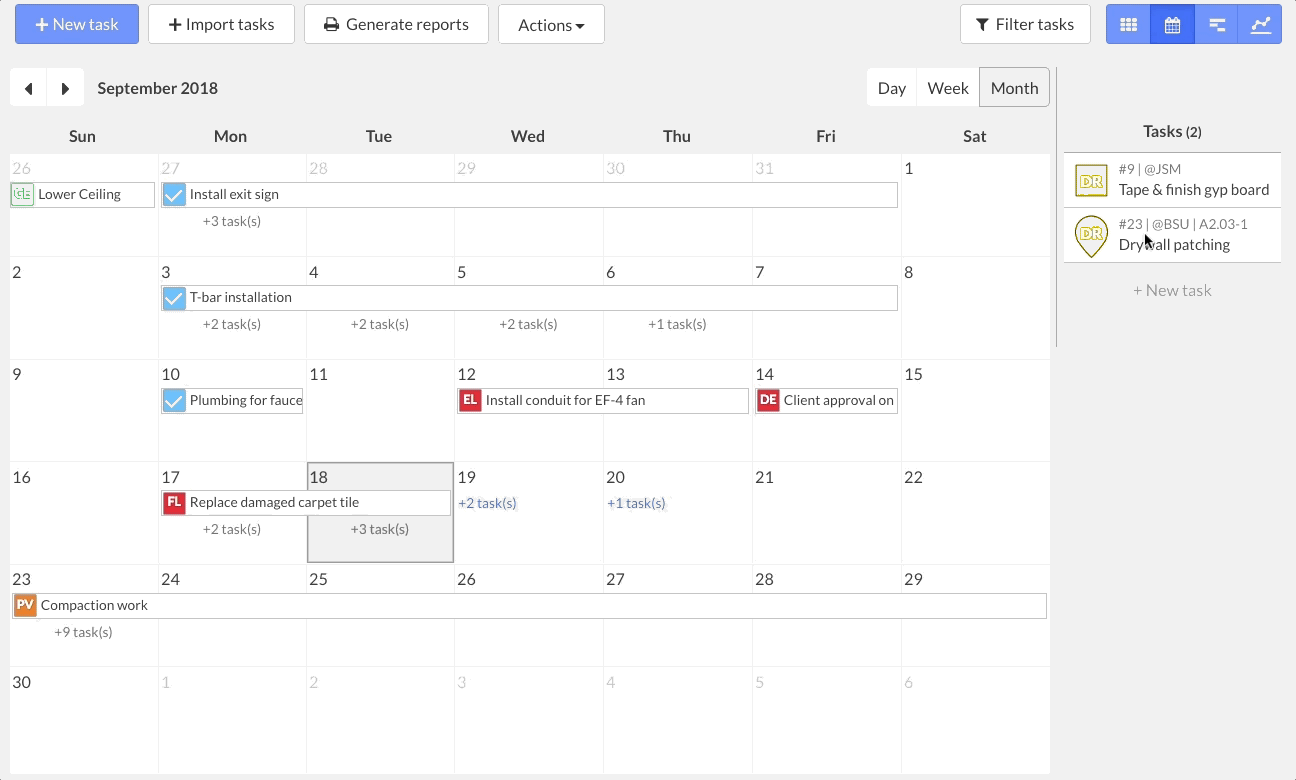Open the chart analytics view icon
1296x780 pixels.
[x=1260, y=25]
